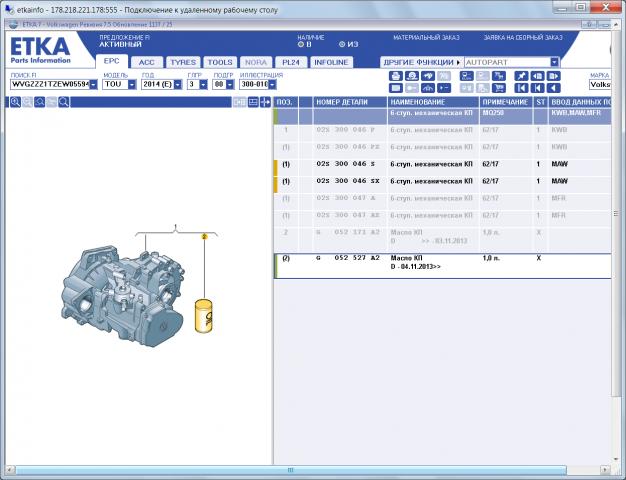This screenshot has height=480, width=626.
Task: Click the MQ250 note in the header row
Action: (x=493, y=113)
